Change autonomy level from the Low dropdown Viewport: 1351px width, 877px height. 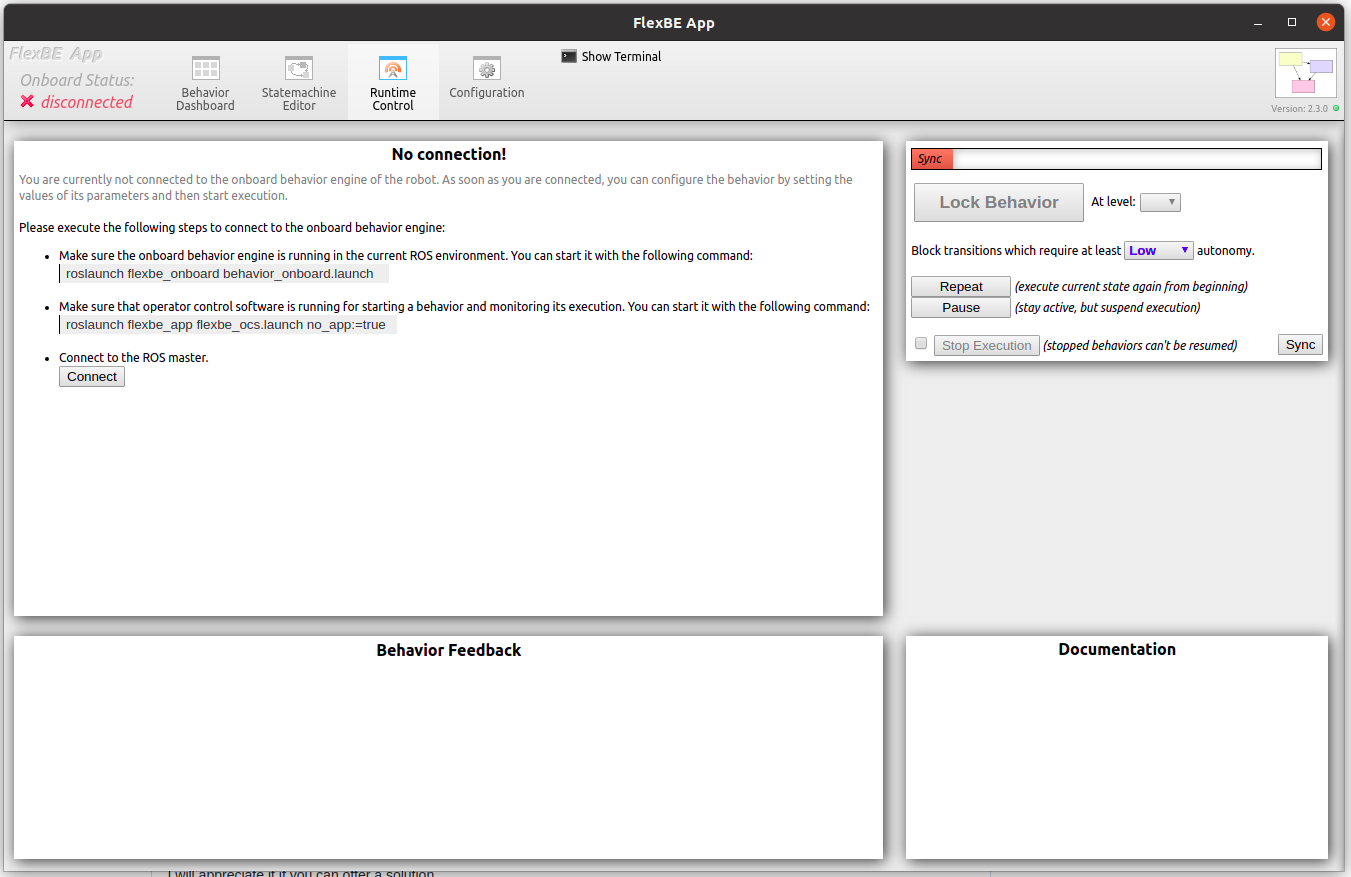(x=1159, y=250)
